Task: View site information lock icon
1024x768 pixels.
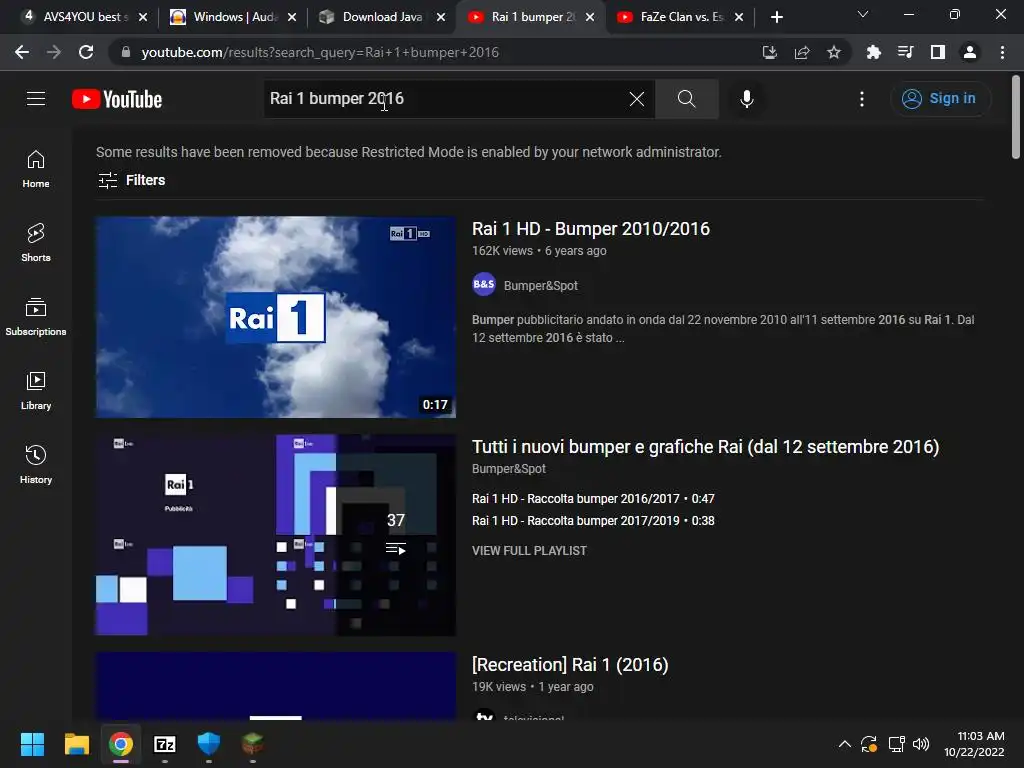Action: coord(126,52)
